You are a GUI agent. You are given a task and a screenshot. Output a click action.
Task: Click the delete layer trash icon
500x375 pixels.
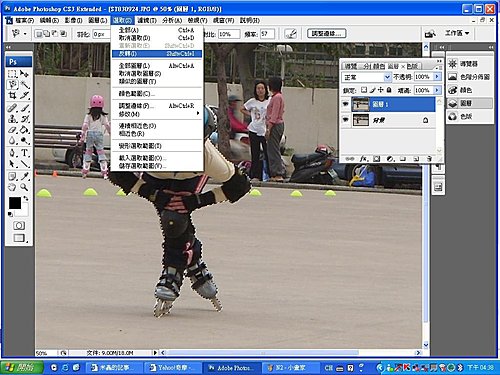pos(429,159)
